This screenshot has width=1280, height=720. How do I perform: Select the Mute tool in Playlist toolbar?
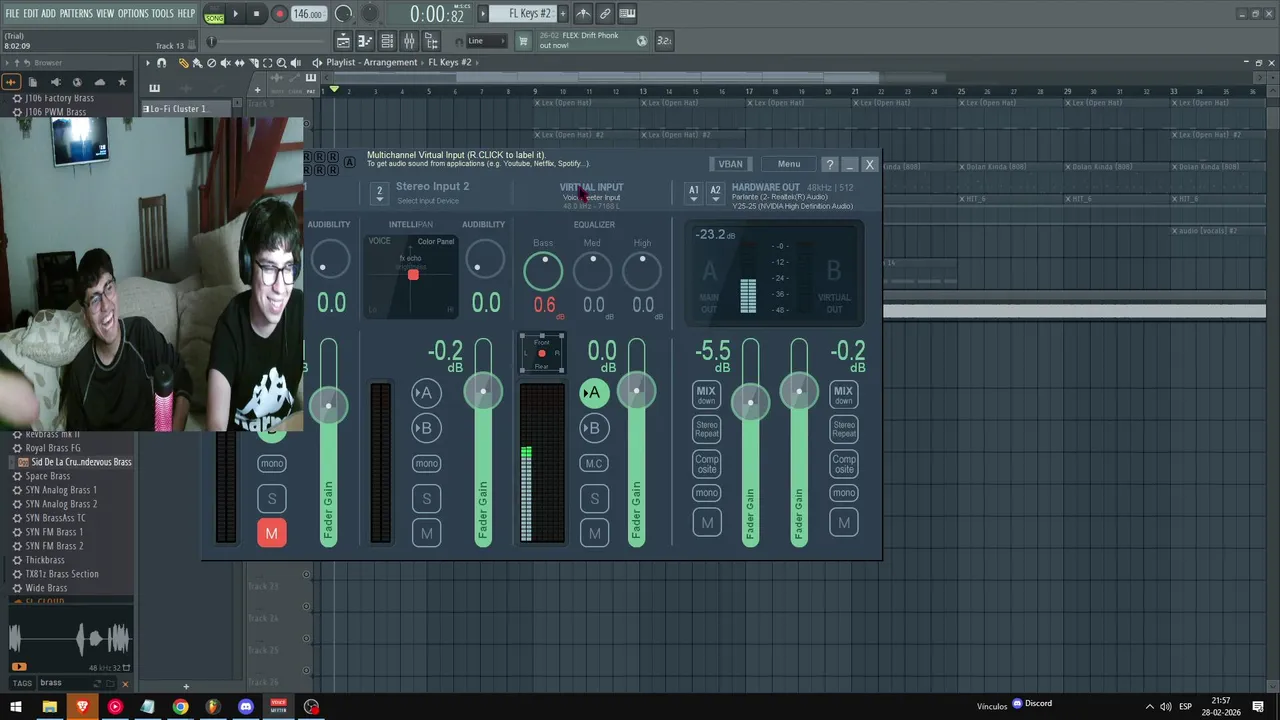(225, 63)
